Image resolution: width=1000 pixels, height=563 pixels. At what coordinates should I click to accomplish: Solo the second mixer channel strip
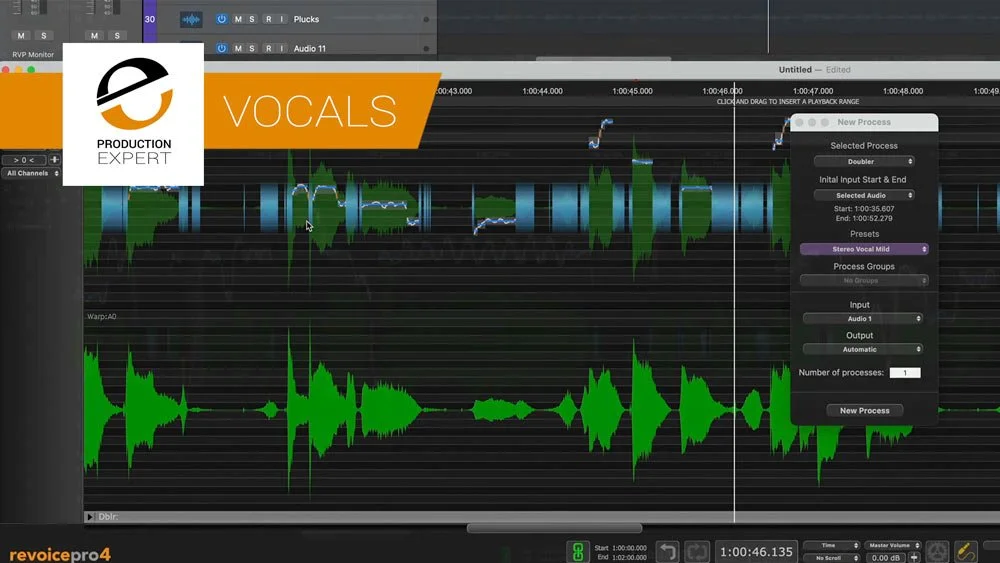tap(117, 36)
